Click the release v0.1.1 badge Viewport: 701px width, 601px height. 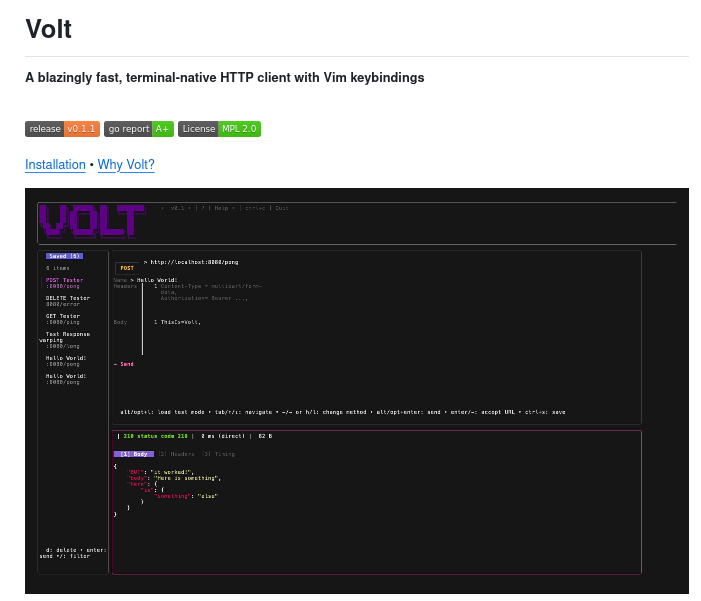62,129
